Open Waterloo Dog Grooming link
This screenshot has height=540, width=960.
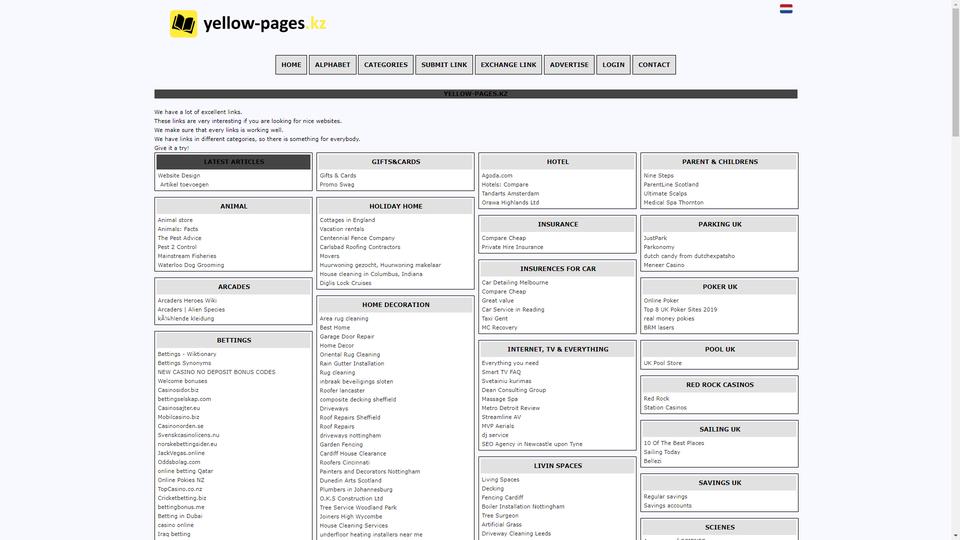tap(191, 265)
